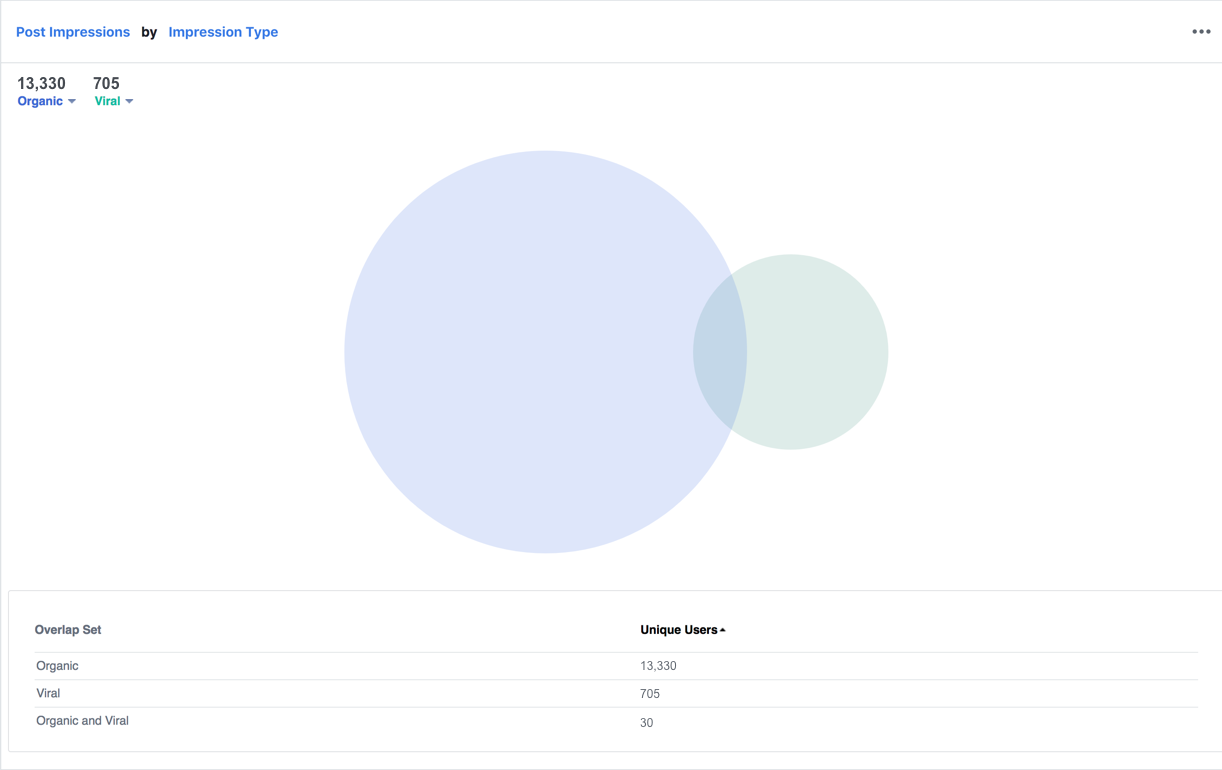This screenshot has width=1222, height=770.
Task: Open the Post Impressions metric picker
Action: click(72, 31)
